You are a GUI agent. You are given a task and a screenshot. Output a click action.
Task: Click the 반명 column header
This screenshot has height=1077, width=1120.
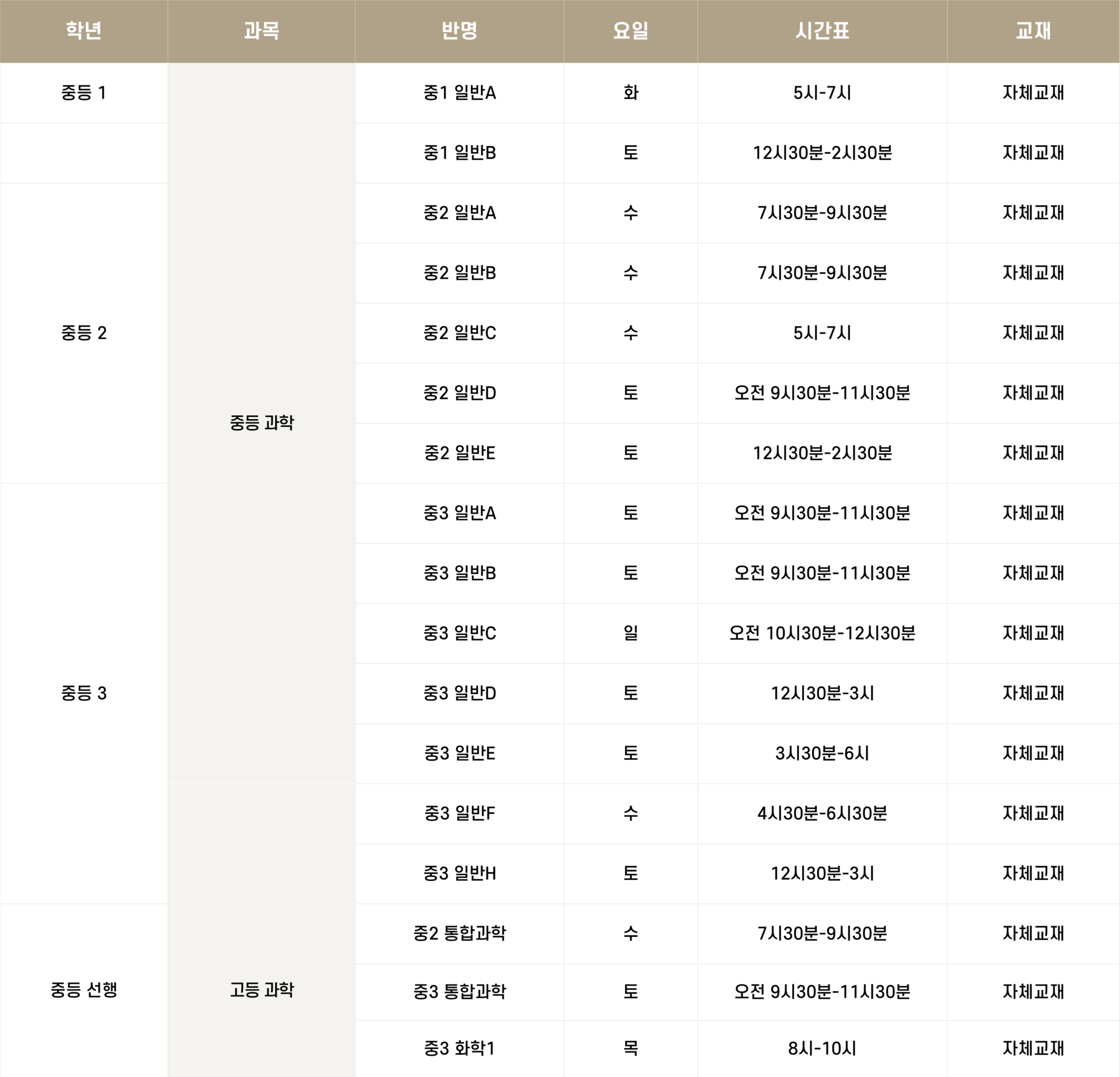pyautogui.click(x=459, y=31)
